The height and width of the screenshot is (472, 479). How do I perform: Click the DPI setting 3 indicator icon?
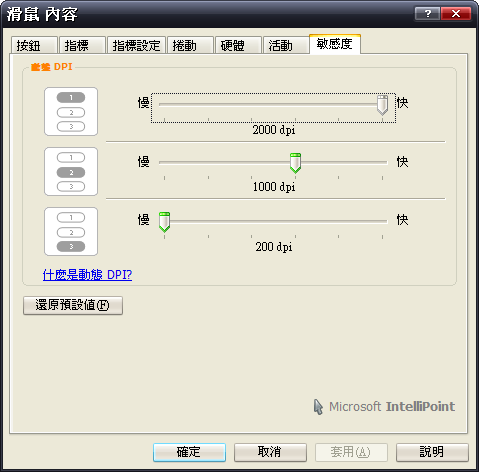click(x=71, y=232)
